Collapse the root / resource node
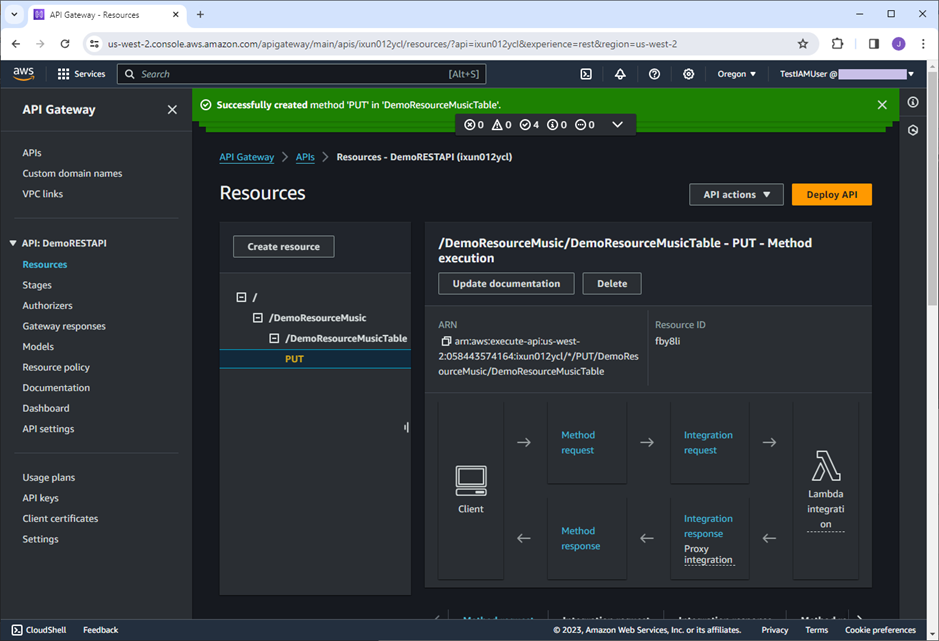This screenshot has width=939, height=641. [x=241, y=297]
